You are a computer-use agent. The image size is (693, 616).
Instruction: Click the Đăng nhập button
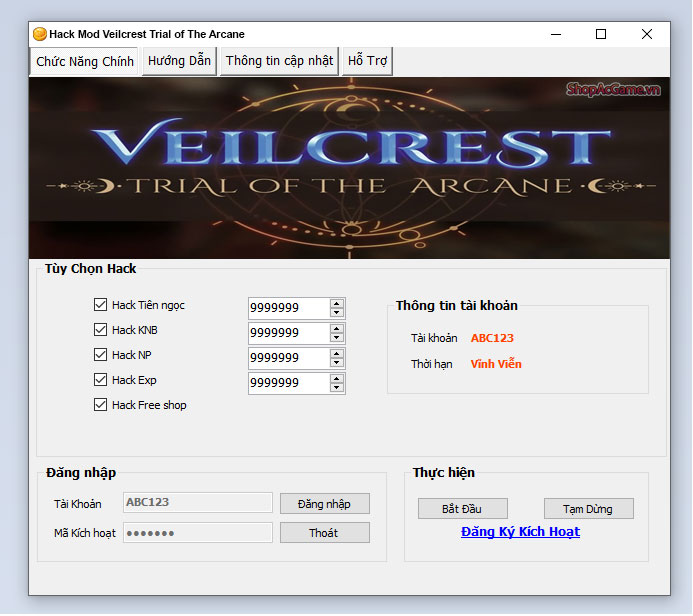pos(324,504)
